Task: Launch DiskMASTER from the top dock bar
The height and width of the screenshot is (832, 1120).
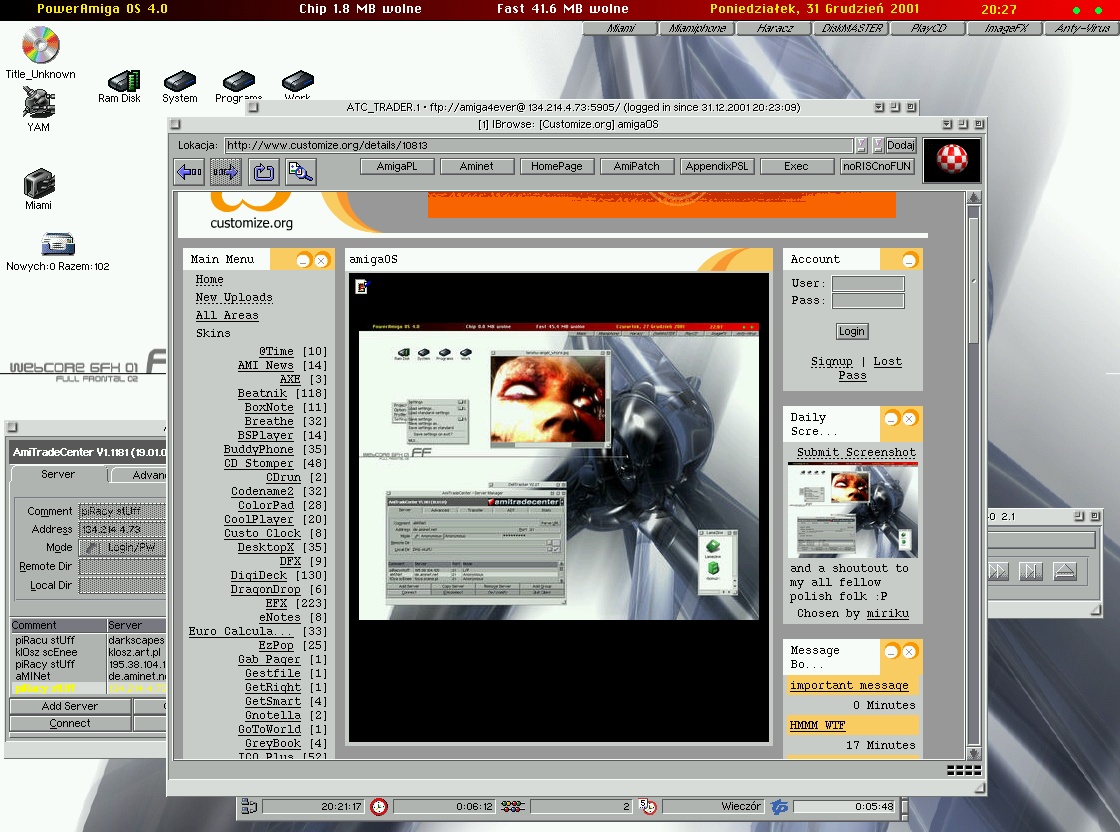Action: [852, 29]
